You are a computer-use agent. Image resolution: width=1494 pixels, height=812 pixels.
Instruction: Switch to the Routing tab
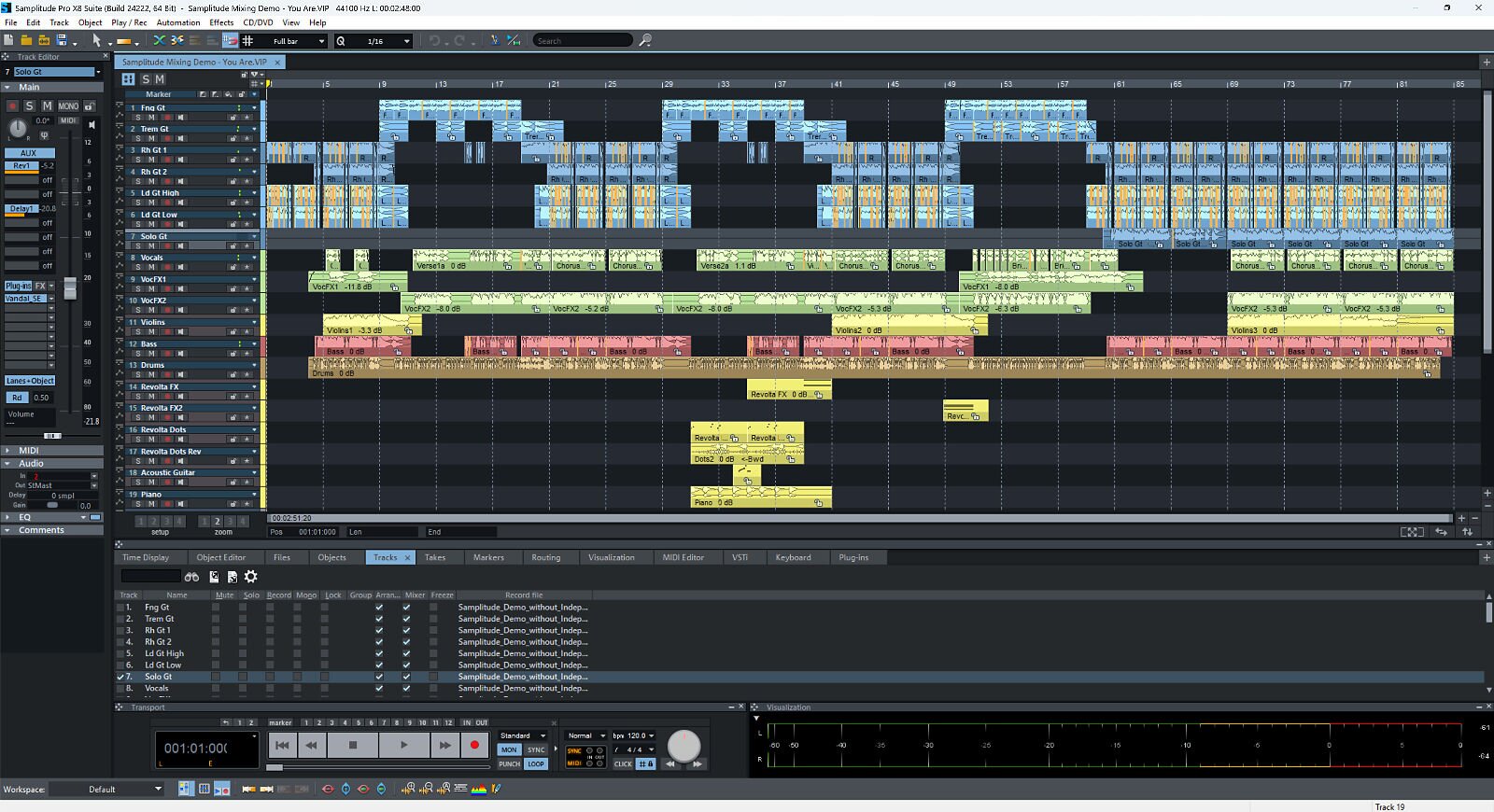[545, 557]
